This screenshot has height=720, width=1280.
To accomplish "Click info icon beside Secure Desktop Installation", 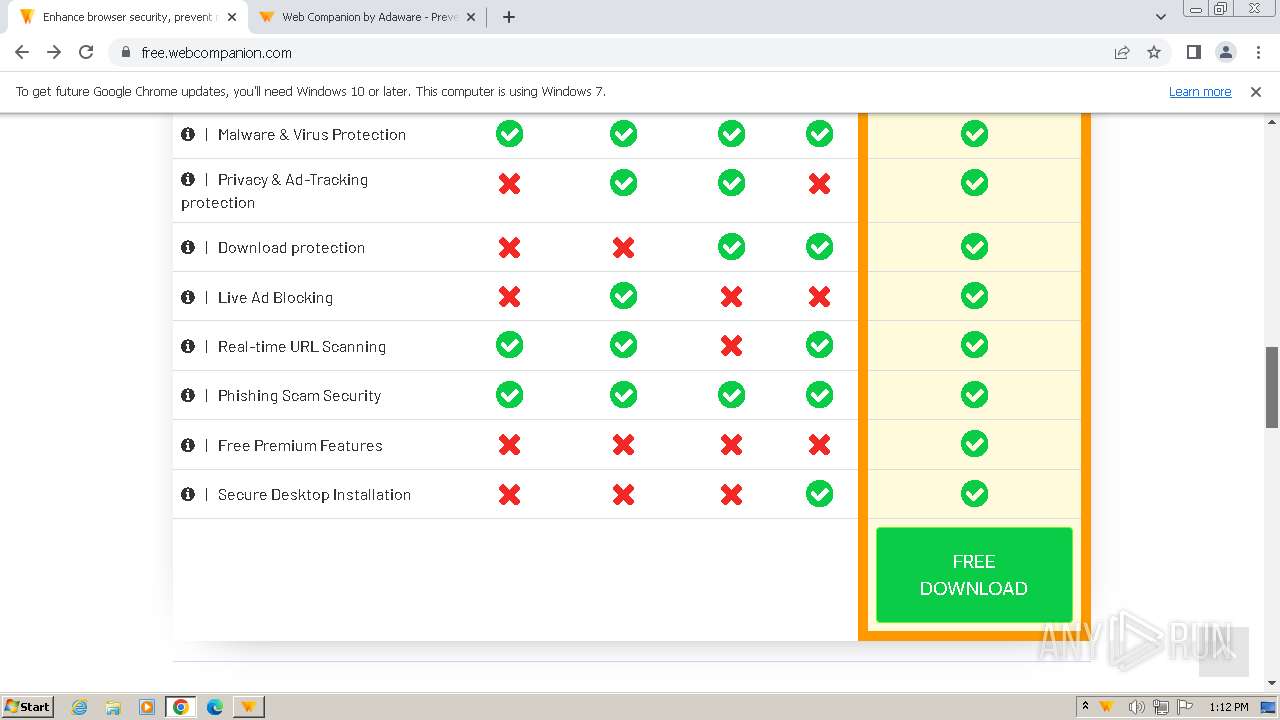I will (x=188, y=494).
